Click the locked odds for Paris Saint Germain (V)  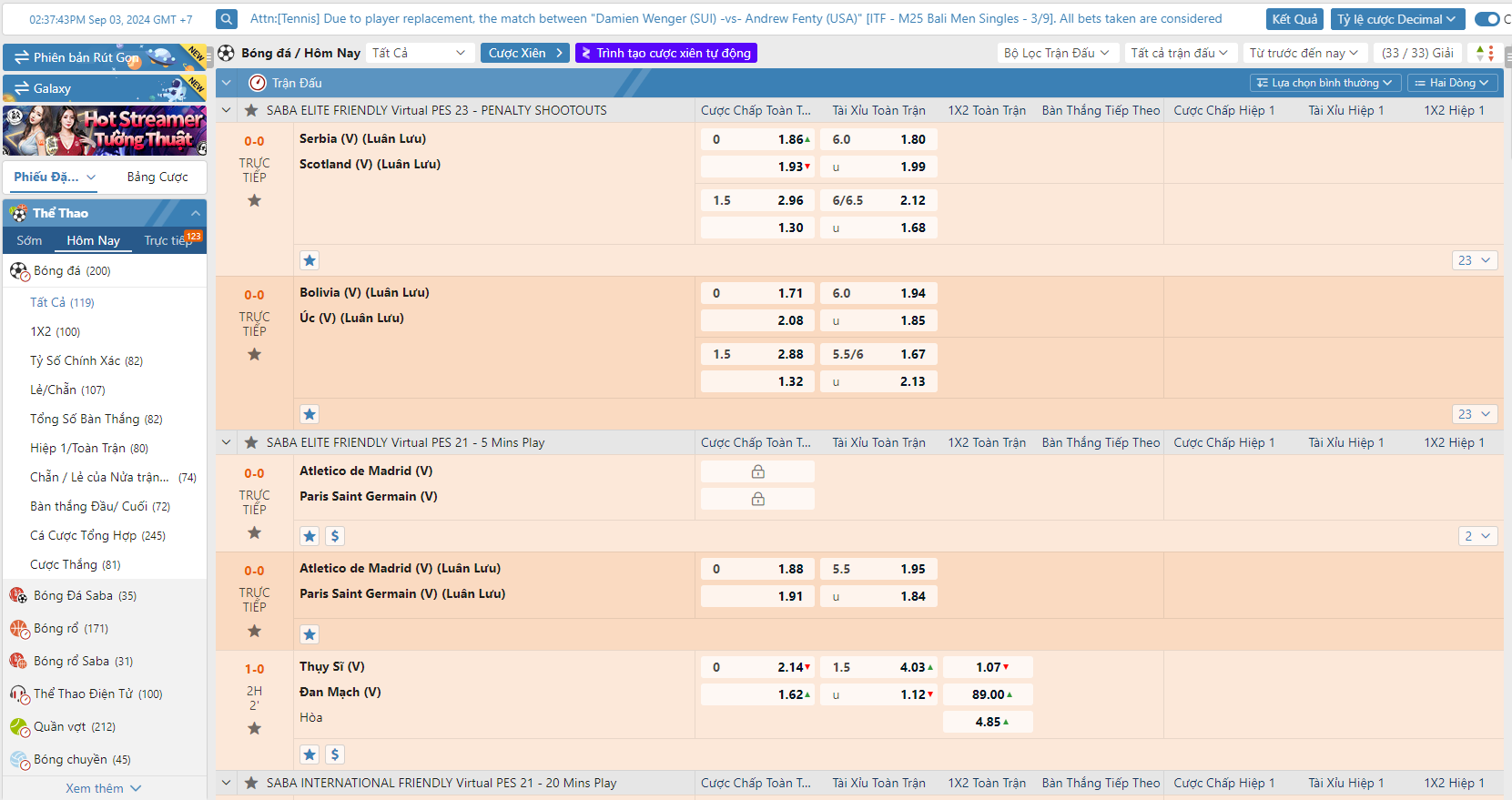pos(757,499)
